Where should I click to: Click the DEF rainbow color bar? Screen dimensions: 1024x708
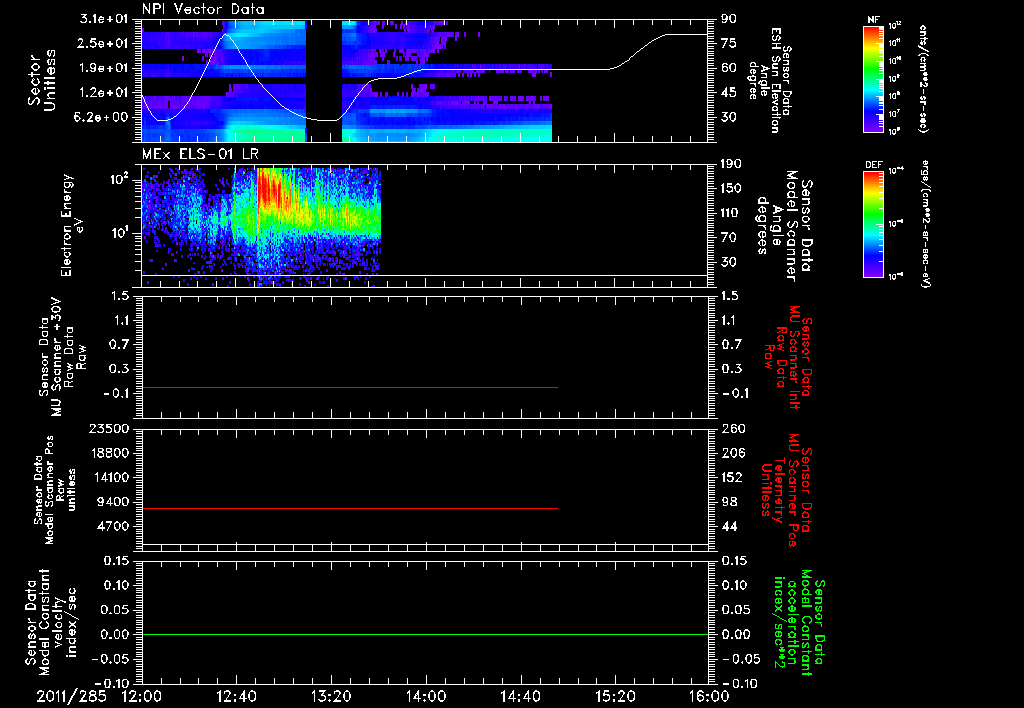873,224
